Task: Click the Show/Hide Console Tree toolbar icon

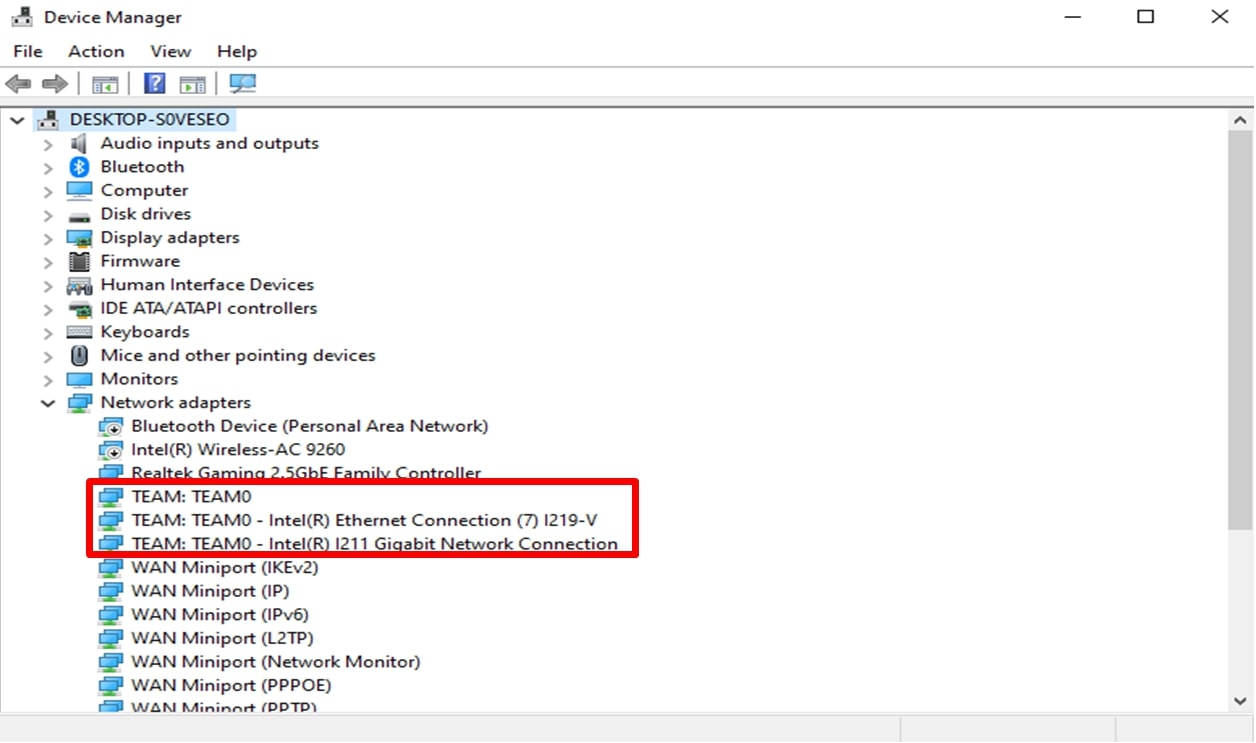Action: pos(105,84)
